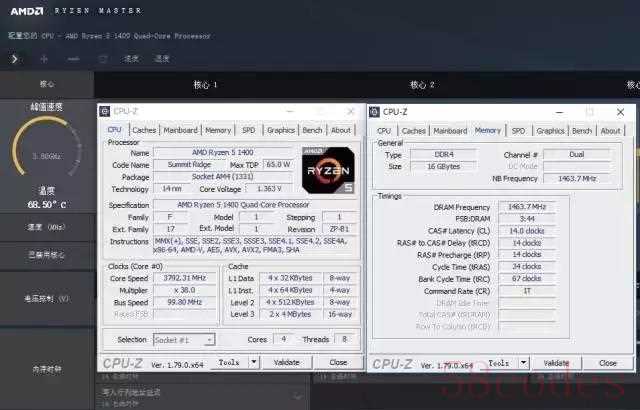This screenshot has width=640, height=410.
Task: Click the 核心 1 column header in Ryzen Master
Action: point(205,85)
